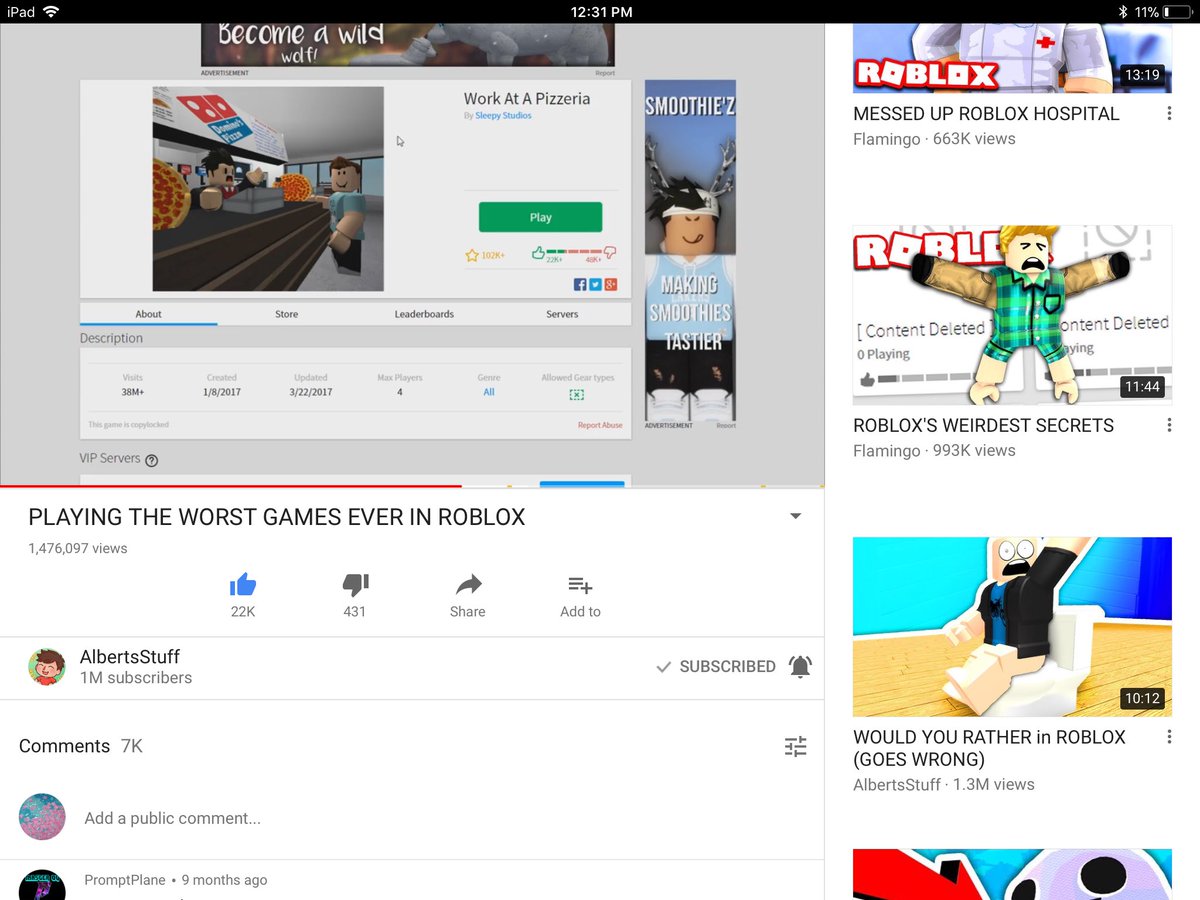The height and width of the screenshot is (900, 1200).
Task: Tap the Allowed Gear types icon
Action: [x=576, y=394]
